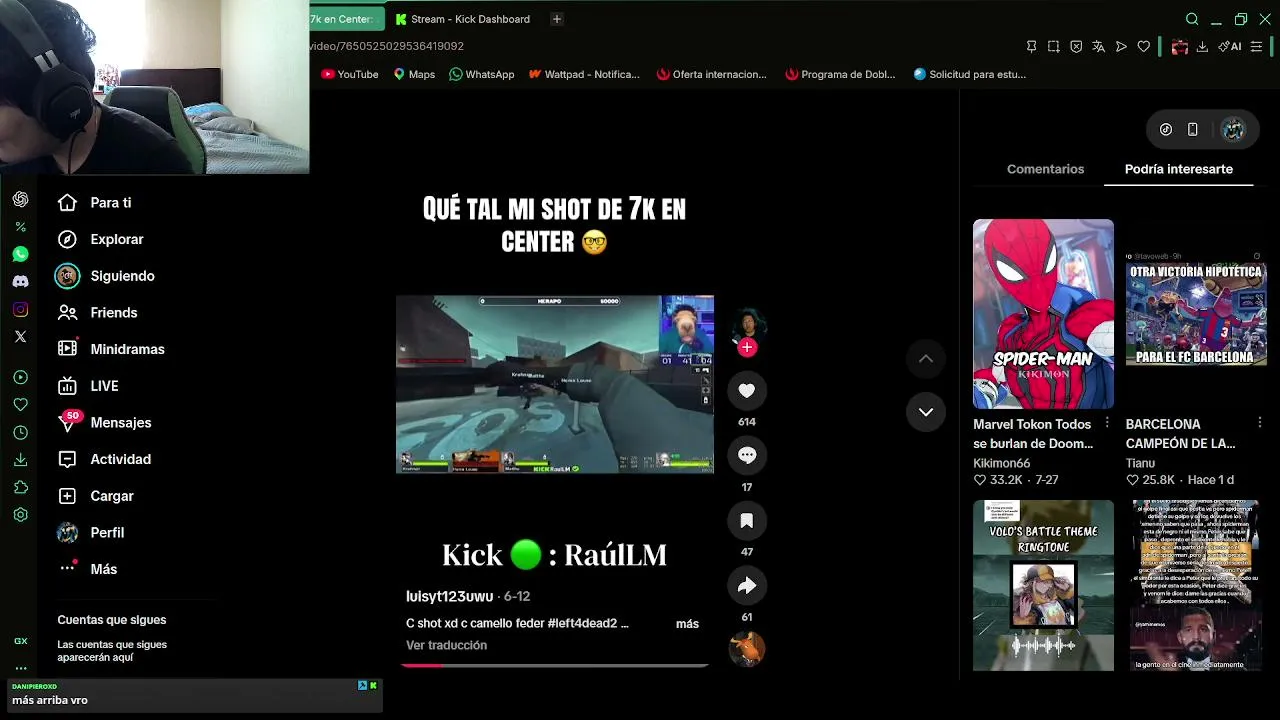
Task: Select the Podría interesarte tab
Action: click(x=1179, y=169)
